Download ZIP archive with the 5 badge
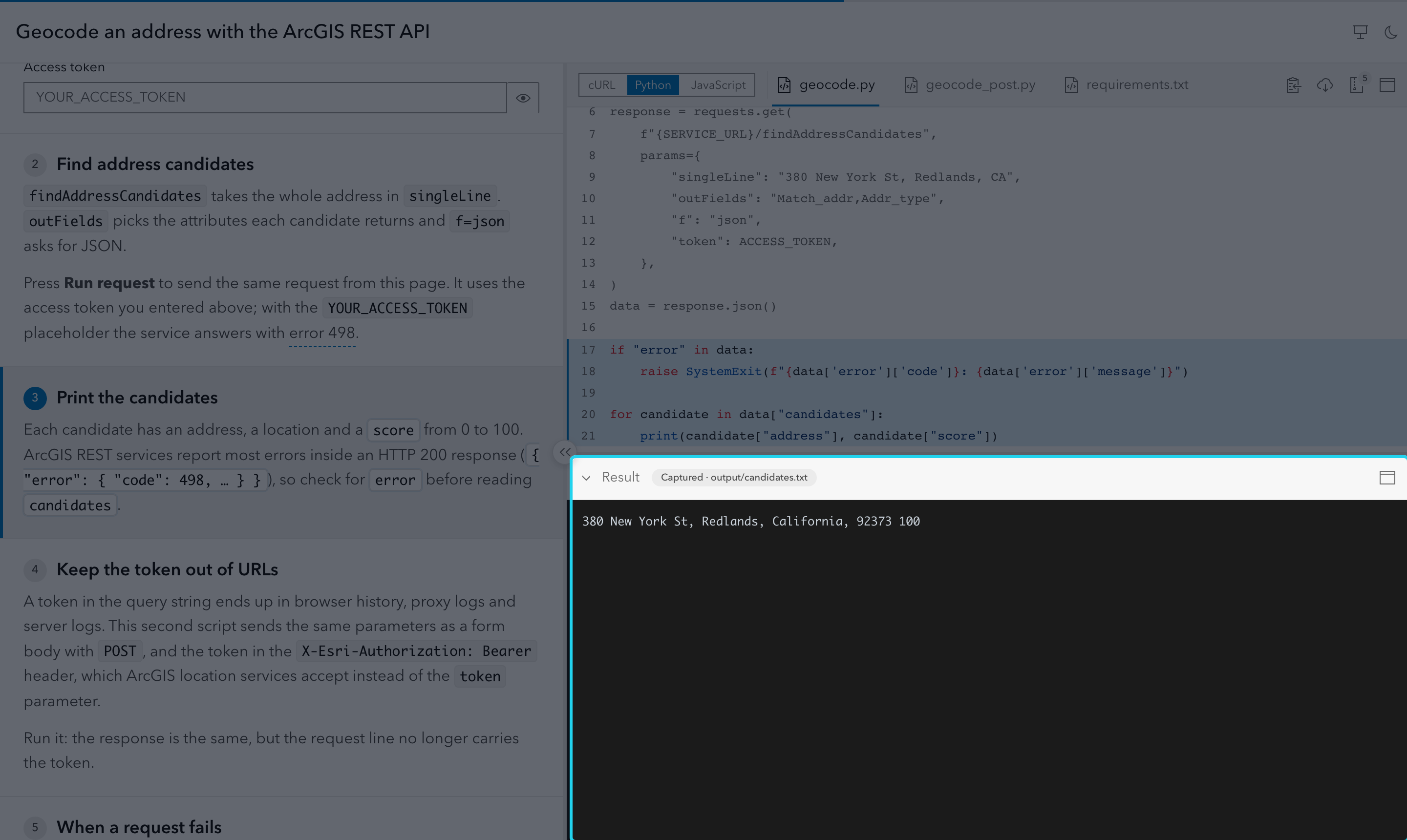Viewport: 1407px width, 840px height. coord(1358,84)
